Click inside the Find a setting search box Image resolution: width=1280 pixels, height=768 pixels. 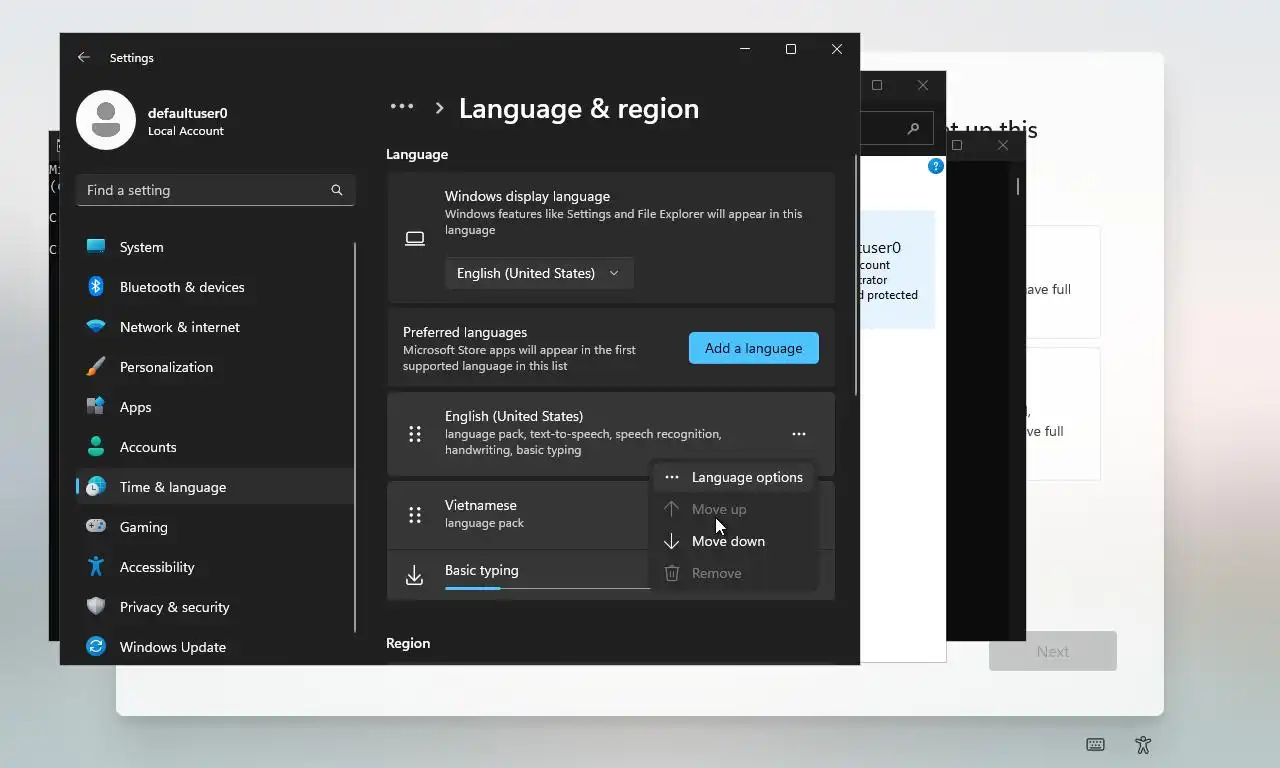[215, 190]
